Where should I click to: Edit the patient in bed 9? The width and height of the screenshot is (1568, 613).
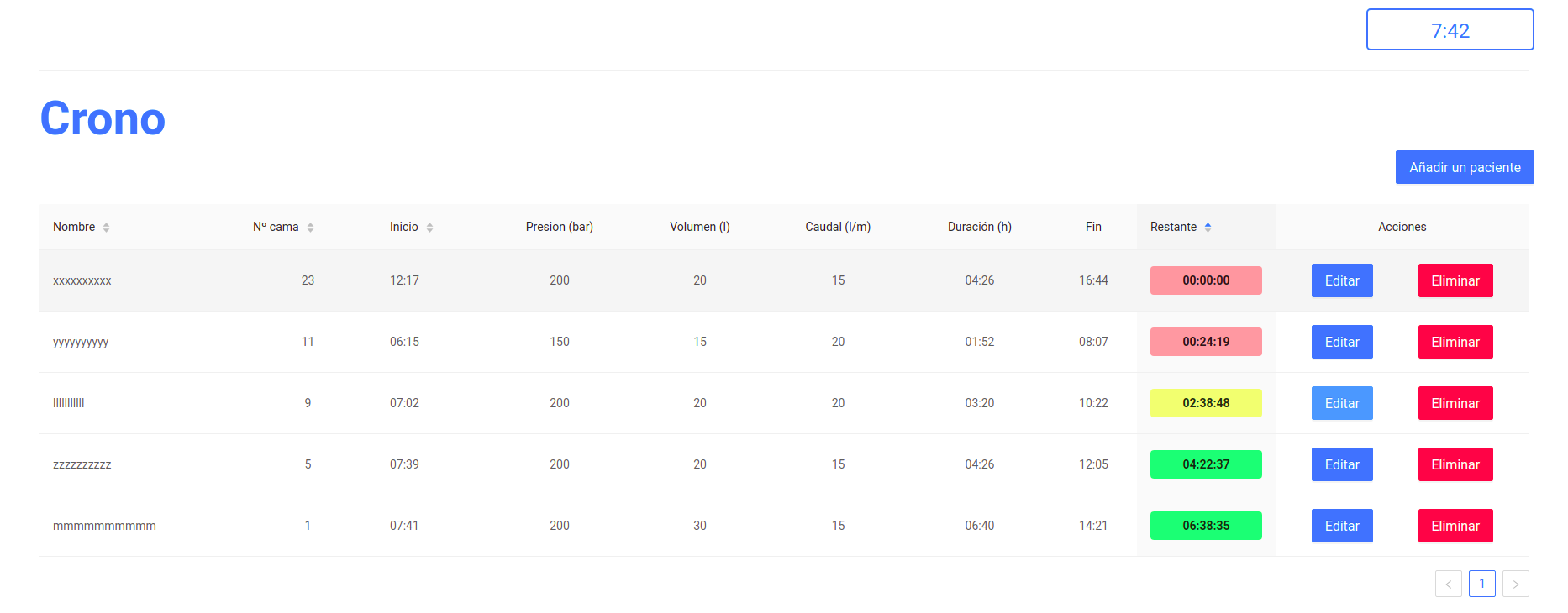click(1342, 403)
